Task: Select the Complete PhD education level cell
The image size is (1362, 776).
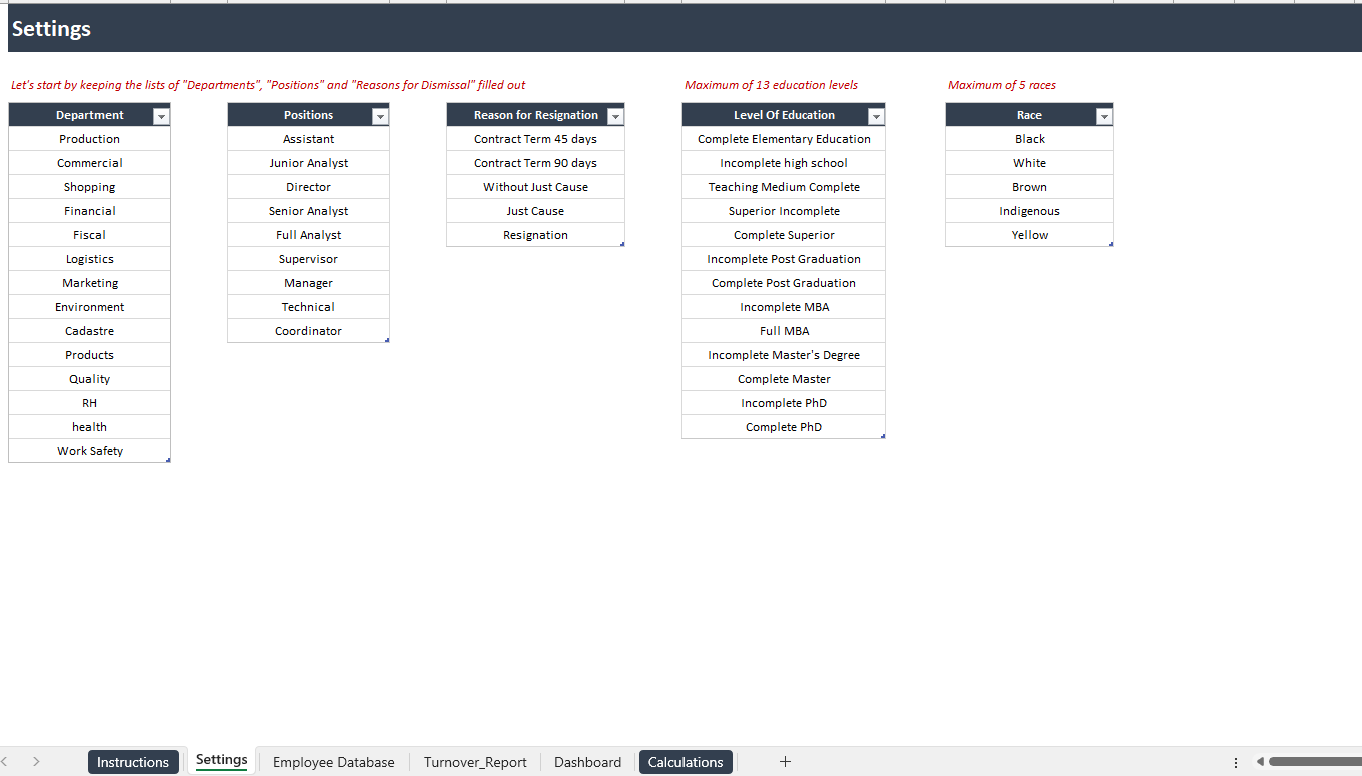Action: point(783,427)
